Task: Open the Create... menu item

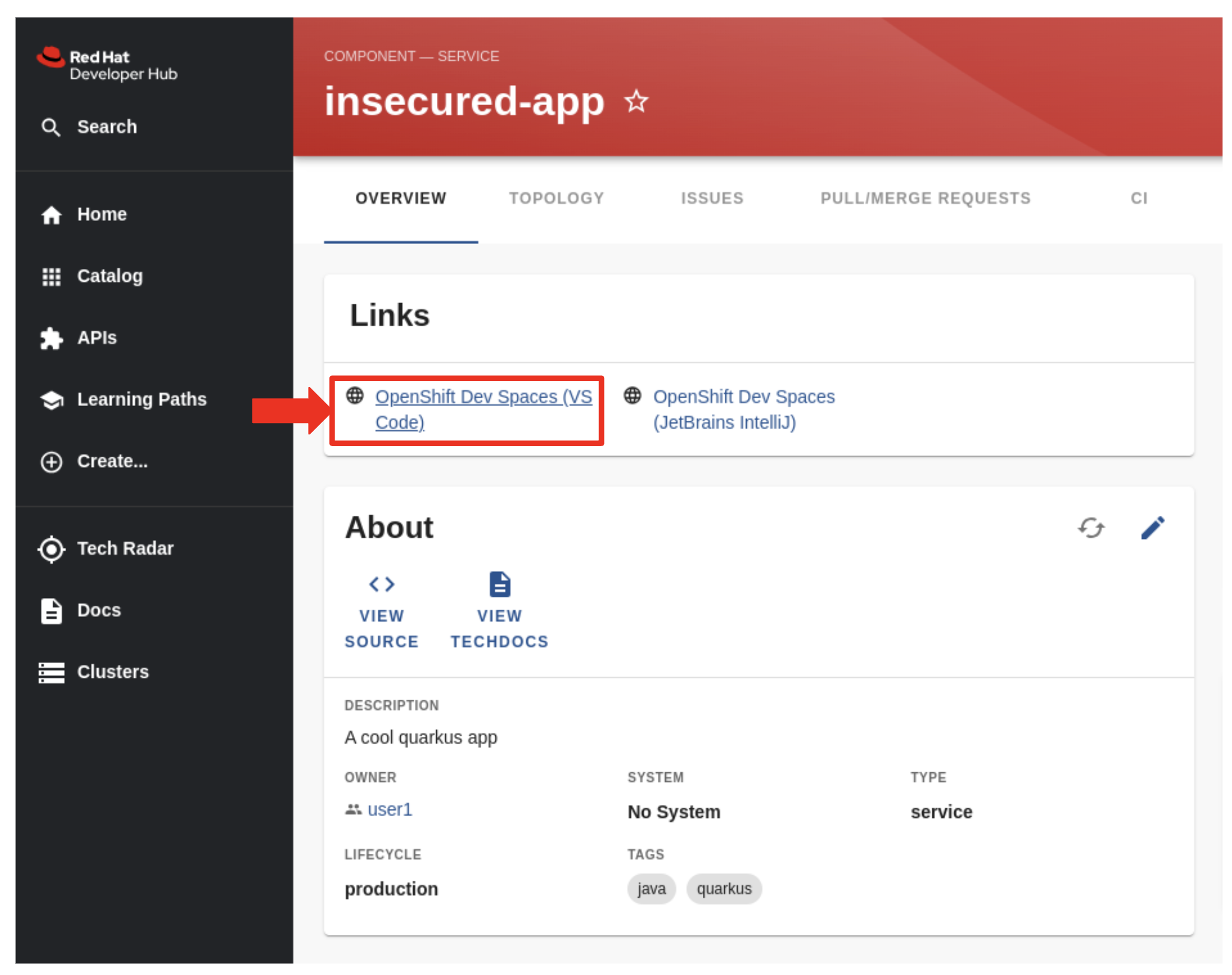Action: (x=112, y=461)
